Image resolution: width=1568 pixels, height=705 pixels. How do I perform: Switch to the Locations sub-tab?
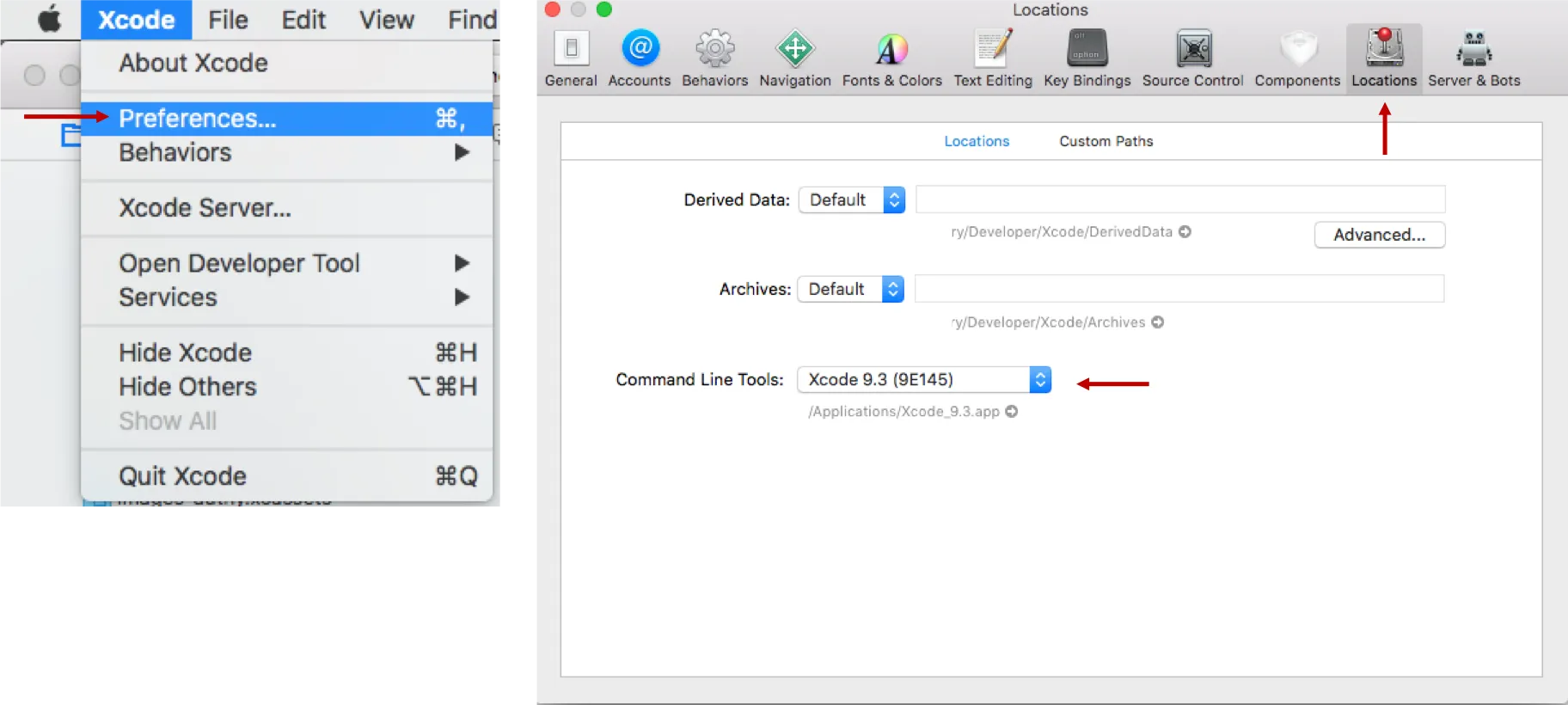tap(977, 142)
